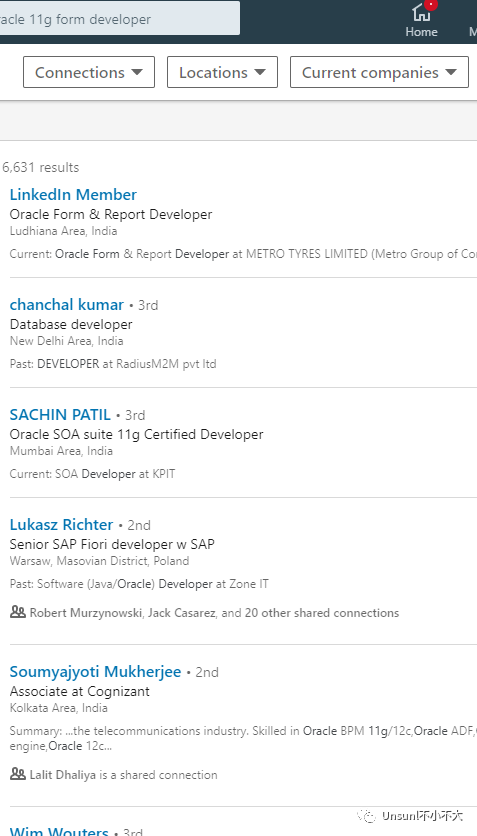This screenshot has height=836, width=477.
Task: Expand the Current companies filter
Action: coord(379,72)
